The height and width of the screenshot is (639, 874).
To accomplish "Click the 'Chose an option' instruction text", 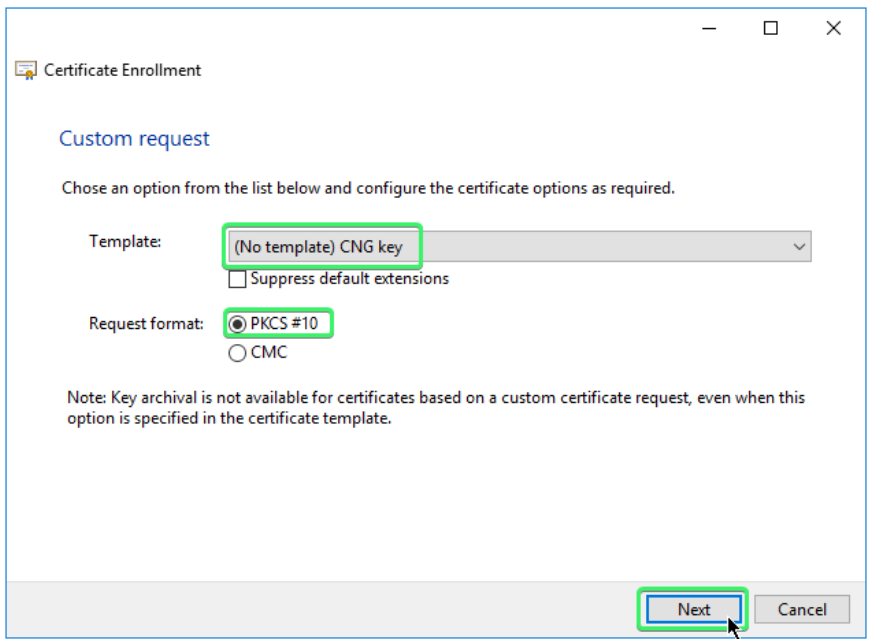I will (x=368, y=188).
